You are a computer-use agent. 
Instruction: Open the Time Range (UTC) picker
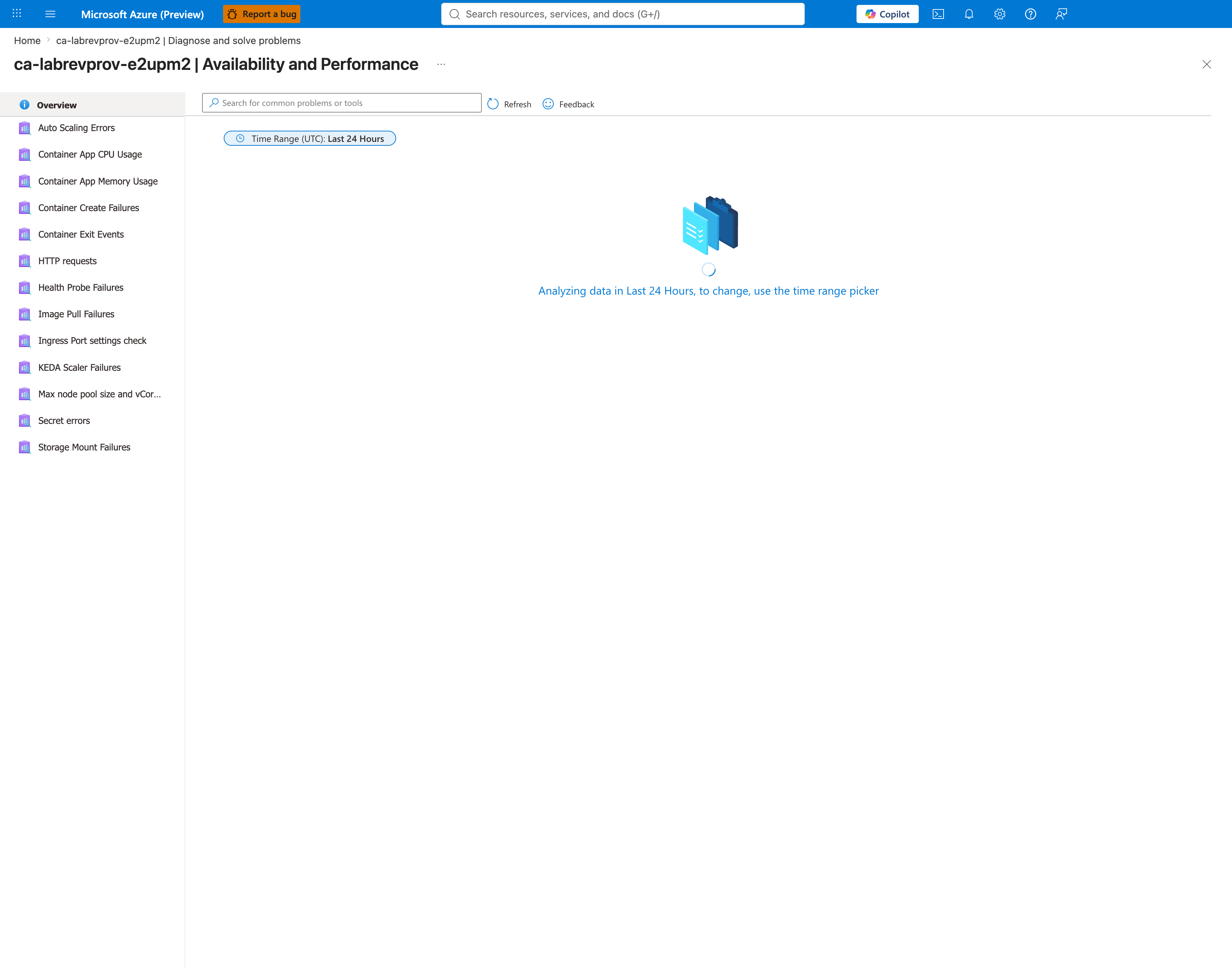(x=309, y=138)
